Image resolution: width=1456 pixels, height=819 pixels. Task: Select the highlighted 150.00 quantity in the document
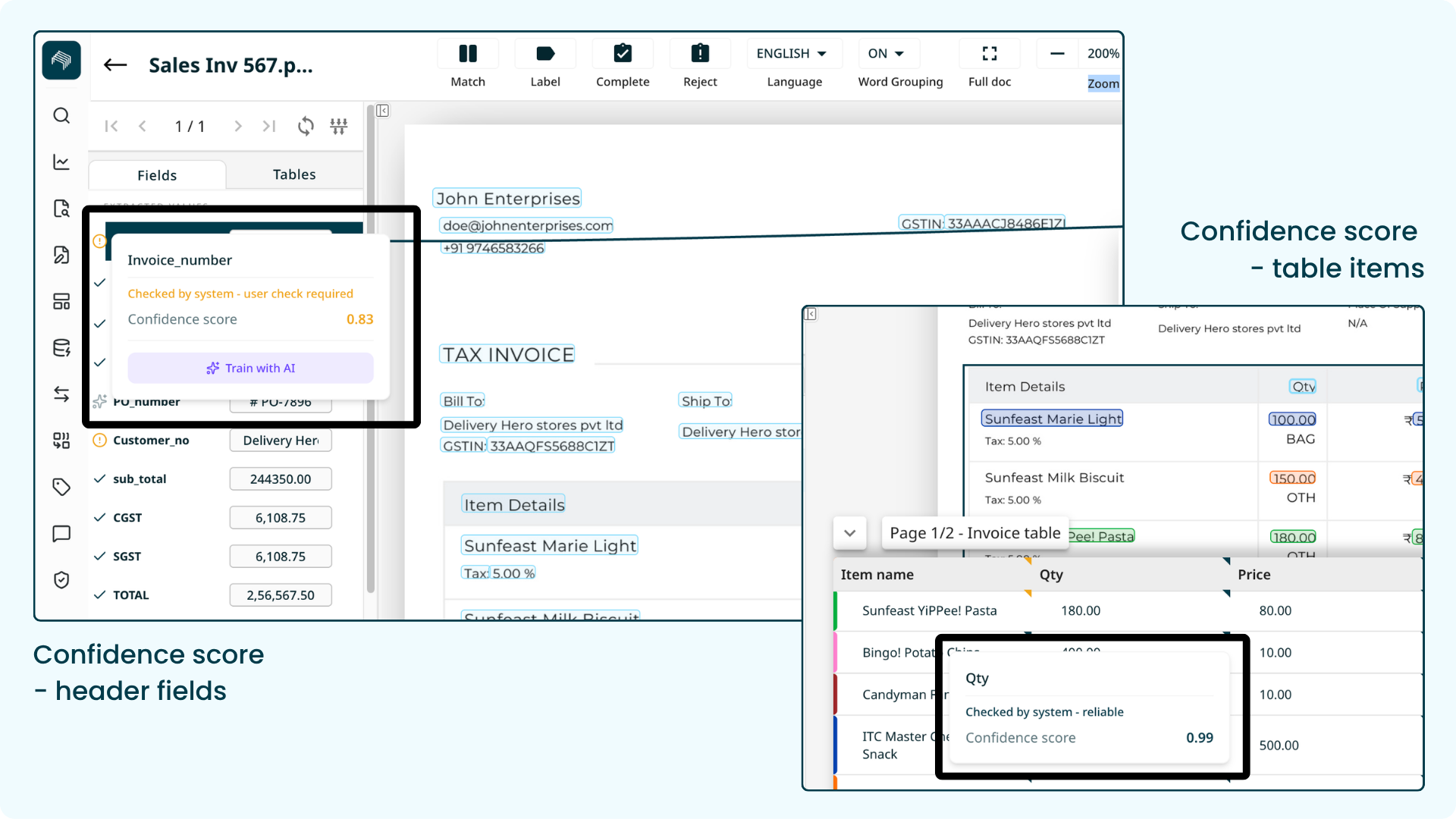[1293, 479]
